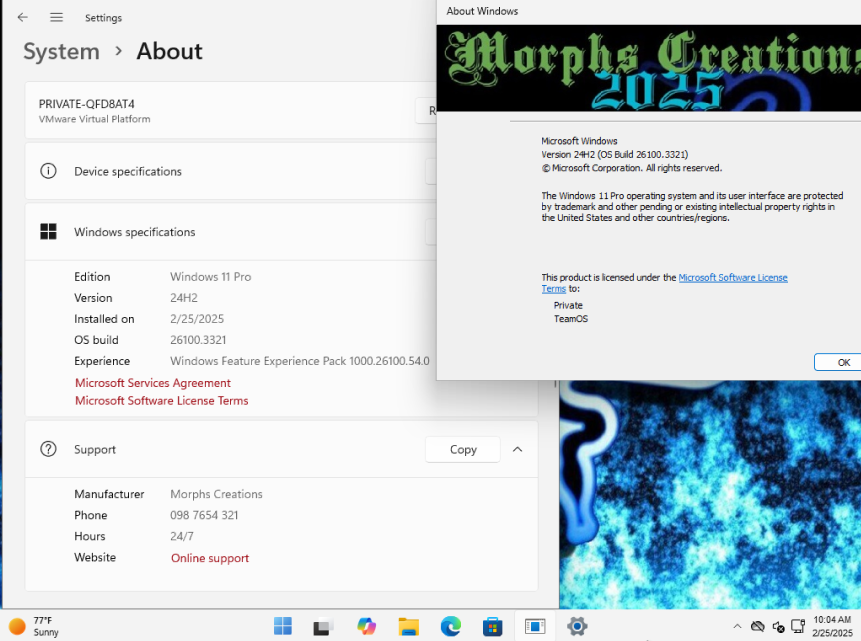Open Microsoft Services Agreement link
The height and width of the screenshot is (641, 861).
pos(153,383)
